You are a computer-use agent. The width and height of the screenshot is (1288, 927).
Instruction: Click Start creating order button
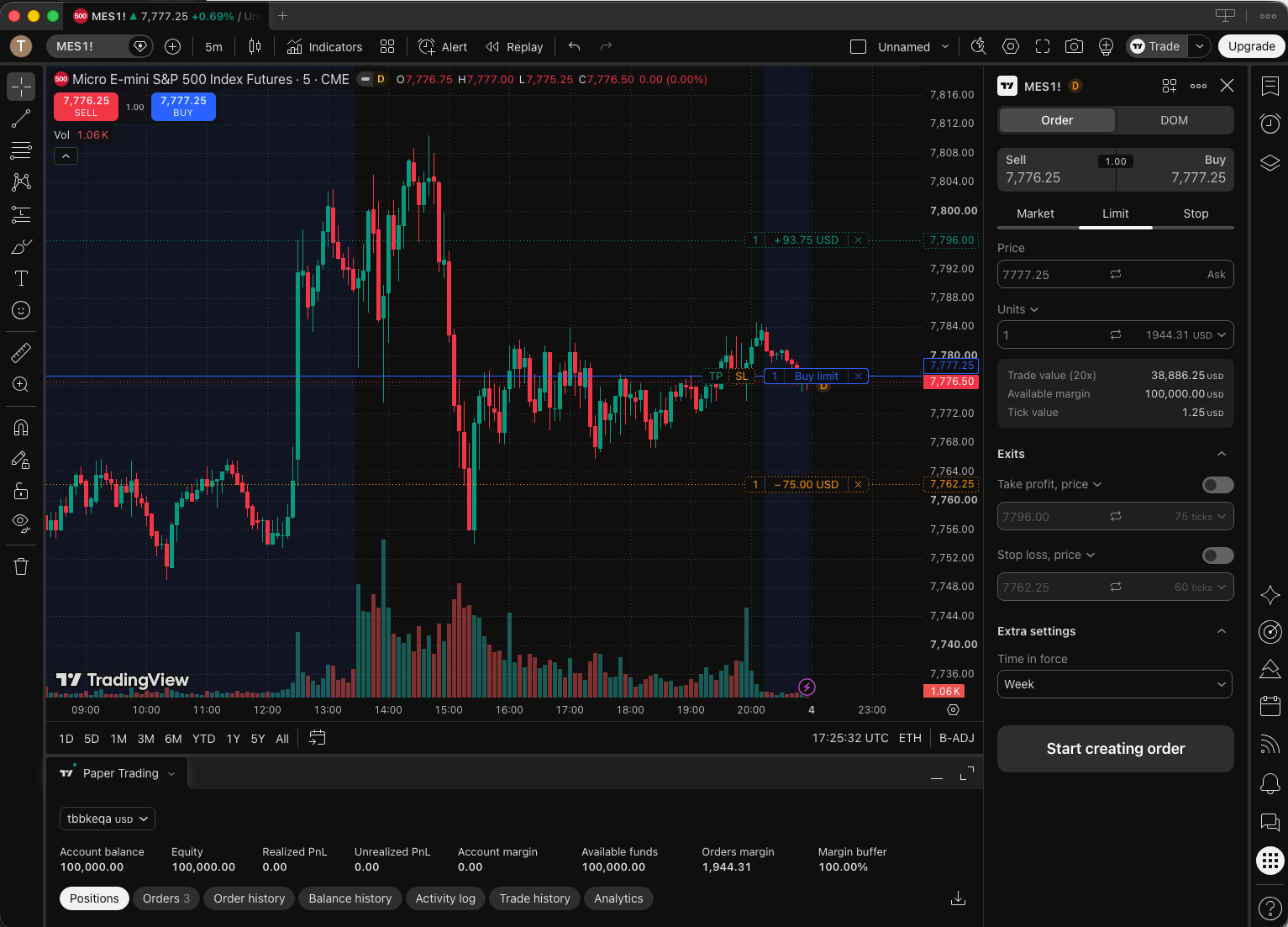click(1115, 749)
